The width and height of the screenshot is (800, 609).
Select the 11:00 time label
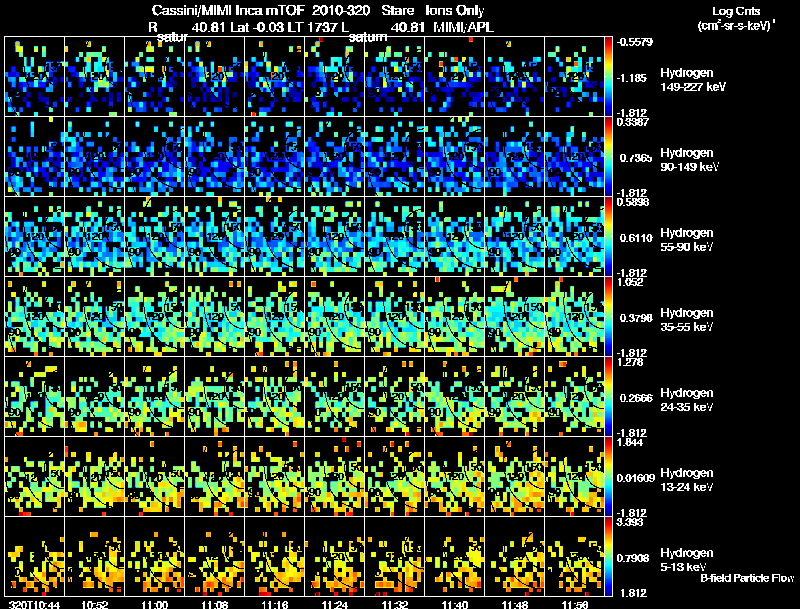(x=155, y=605)
